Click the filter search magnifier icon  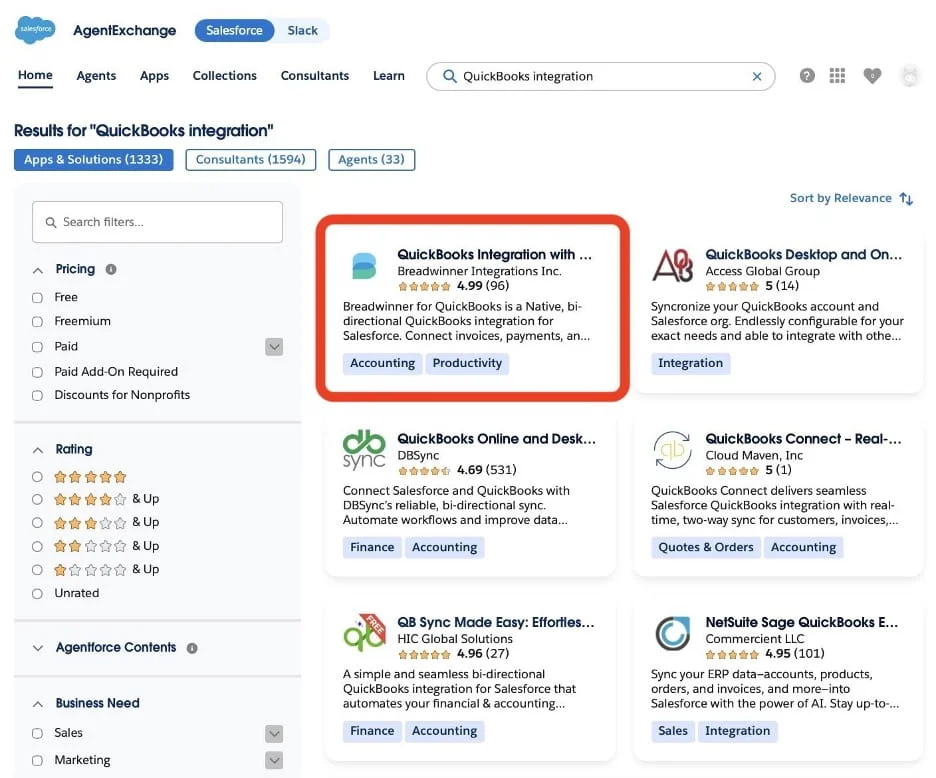click(51, 222)
